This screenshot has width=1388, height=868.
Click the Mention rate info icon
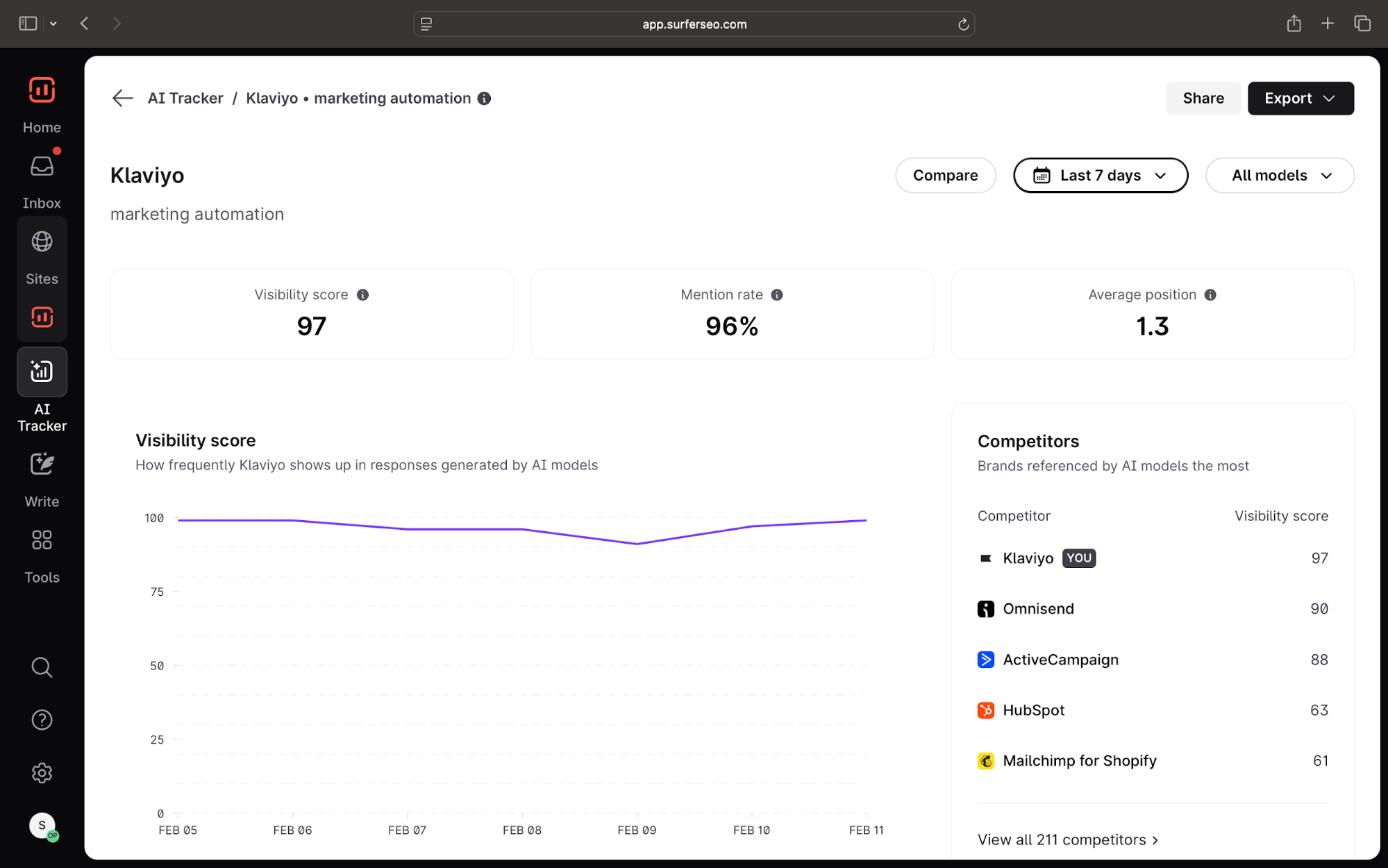coord(777,295)
